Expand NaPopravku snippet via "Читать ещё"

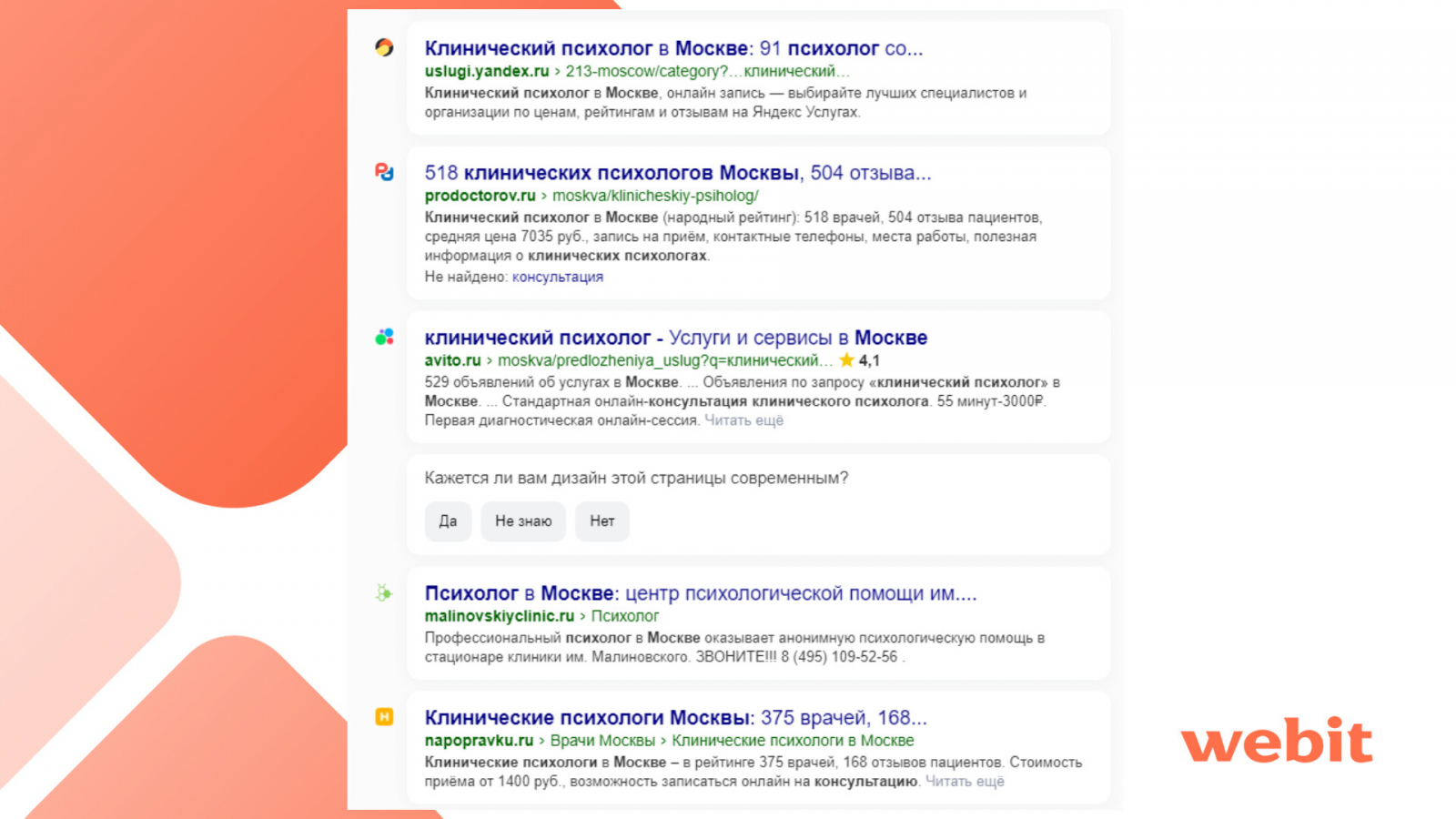[965, 782]
